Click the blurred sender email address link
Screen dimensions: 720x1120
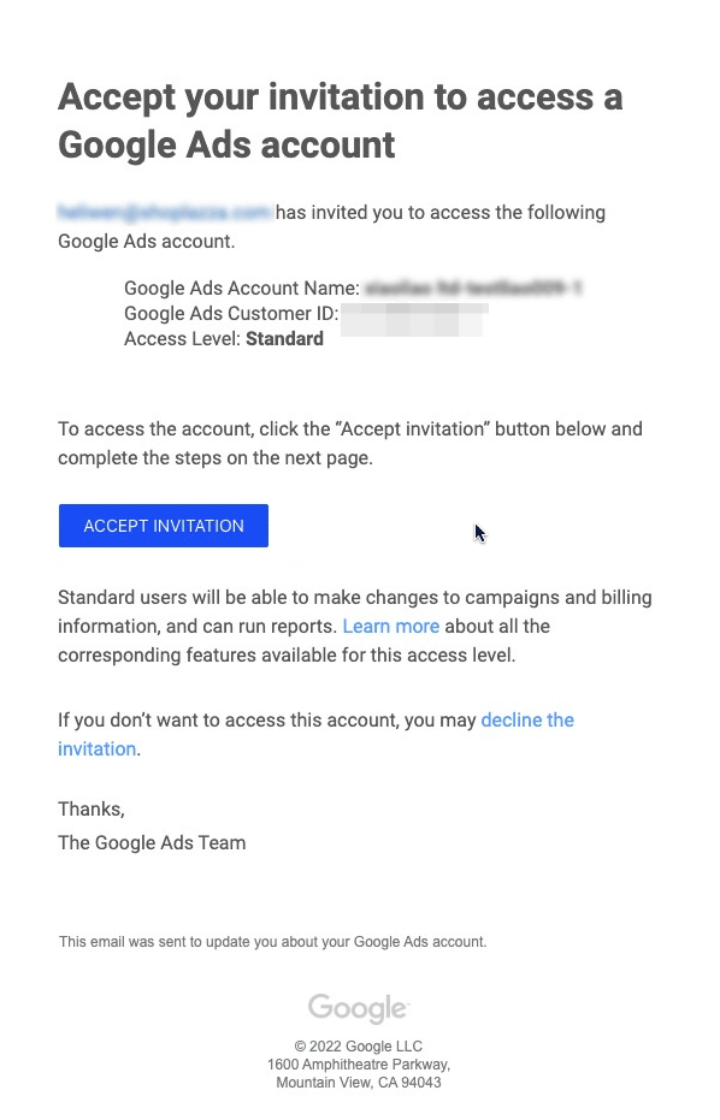coord(164,212)
